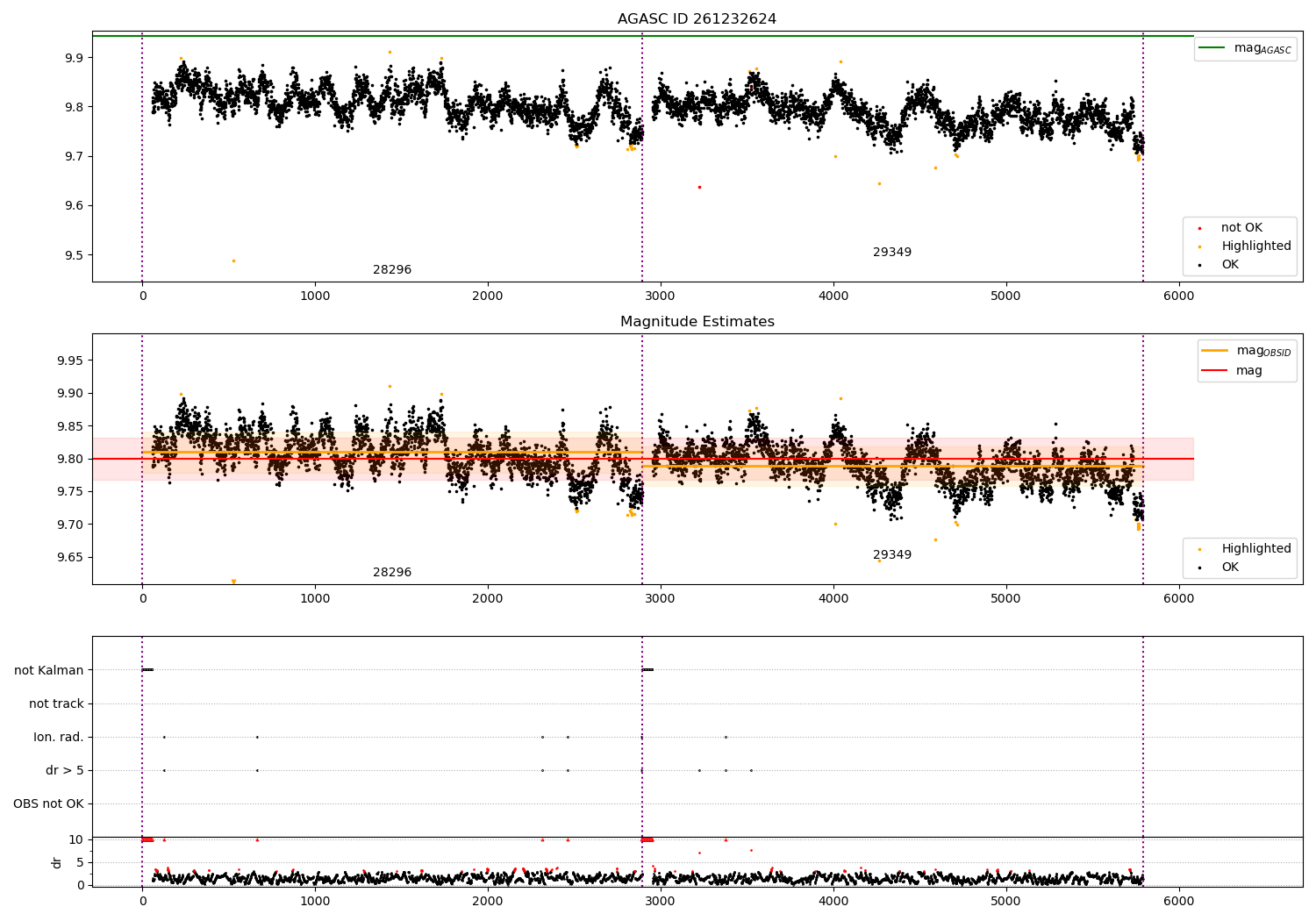This screenshot has height=921, width=1316.
Task: Click the 'Ion. rad.' row label
Action: coord(59,738)
